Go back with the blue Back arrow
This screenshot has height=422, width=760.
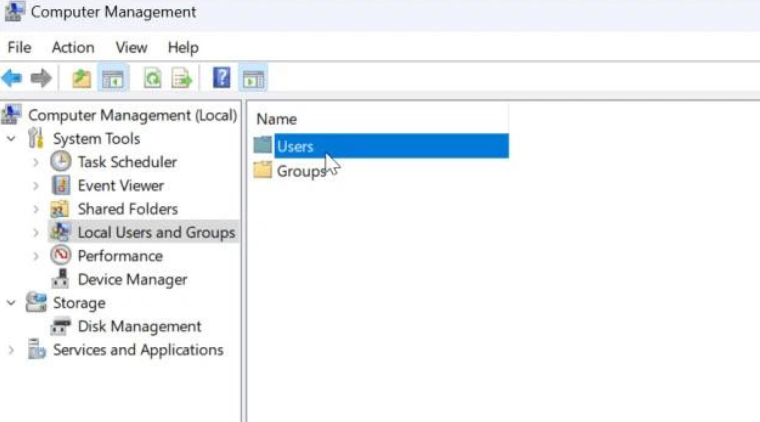12,78
